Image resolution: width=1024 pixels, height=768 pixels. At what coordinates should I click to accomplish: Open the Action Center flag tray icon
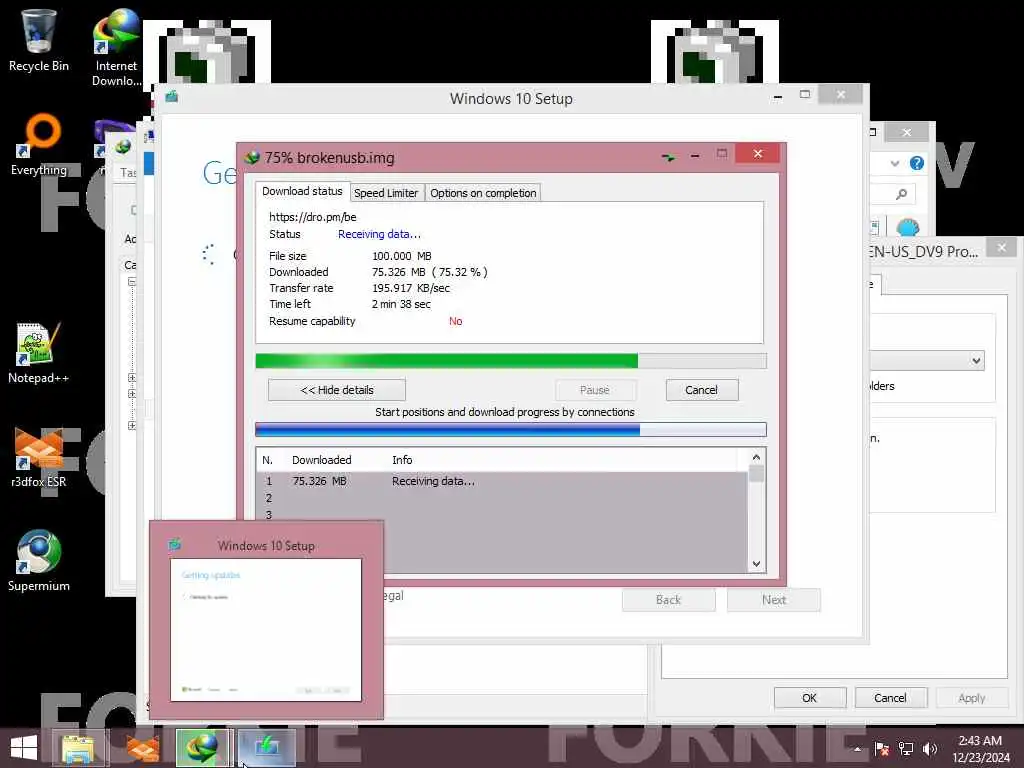tap(881, 748)
